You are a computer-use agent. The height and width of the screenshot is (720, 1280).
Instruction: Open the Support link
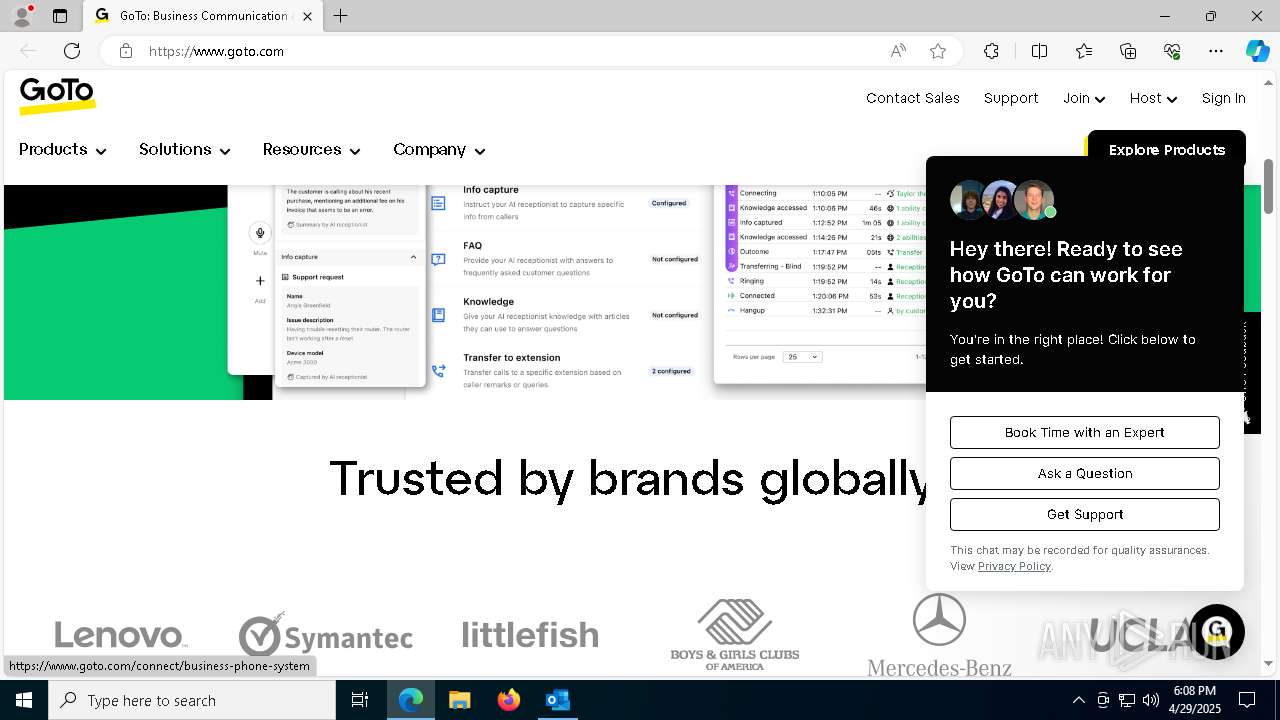tap(1011, 98)
